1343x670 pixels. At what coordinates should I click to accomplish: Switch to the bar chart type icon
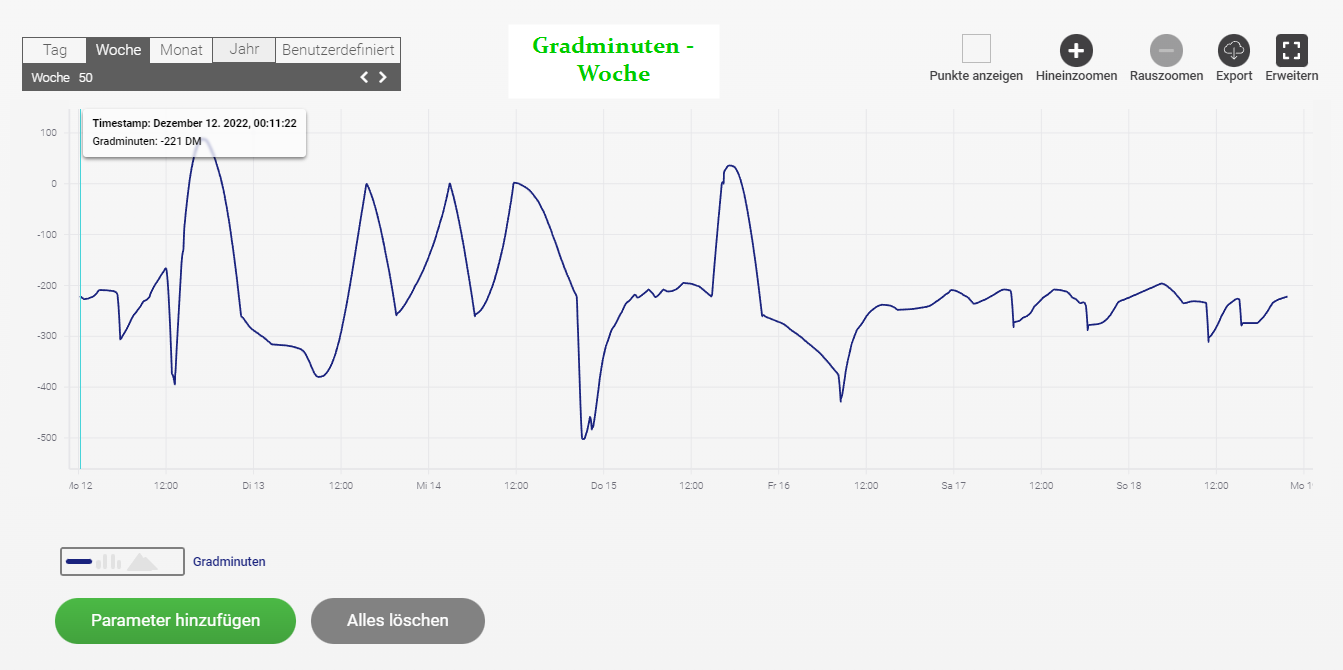[x=109, y=562]
